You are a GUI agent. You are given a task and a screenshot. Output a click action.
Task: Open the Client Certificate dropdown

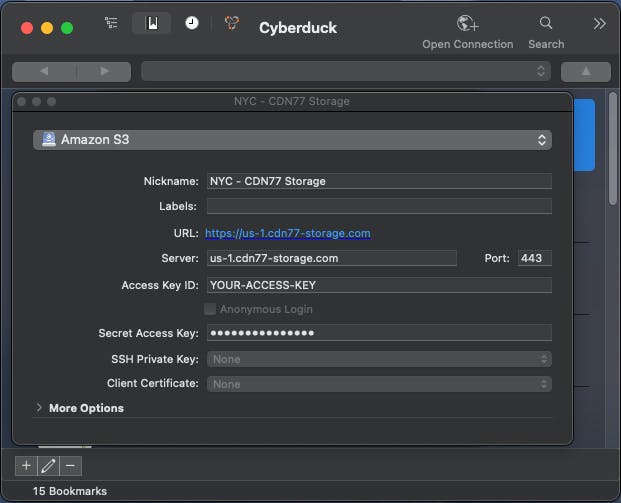[x=379, y=384]
